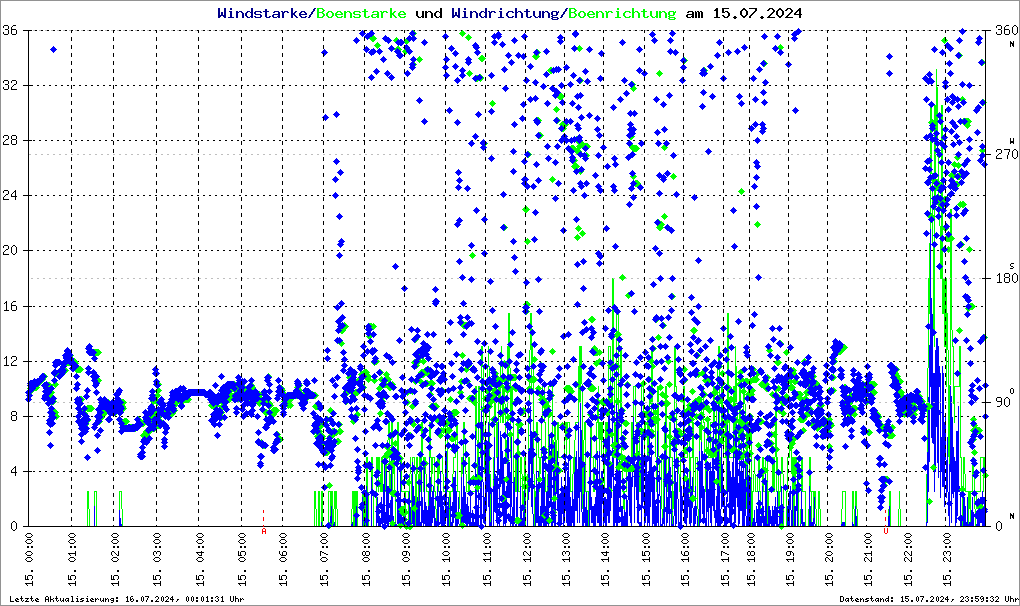Click the '270' right axis value

[x=1003, y=154]
